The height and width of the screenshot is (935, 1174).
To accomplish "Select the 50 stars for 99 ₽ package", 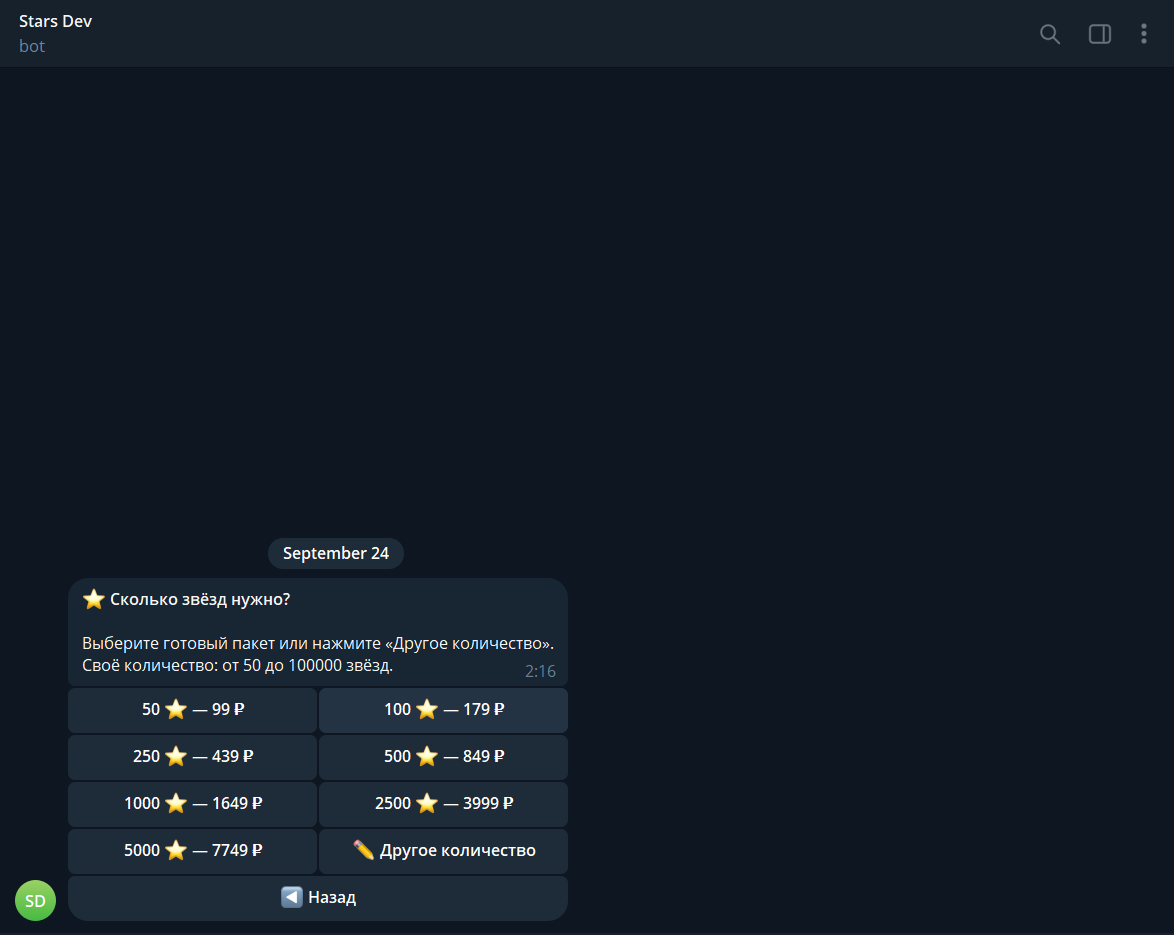I will pos(192,710).
